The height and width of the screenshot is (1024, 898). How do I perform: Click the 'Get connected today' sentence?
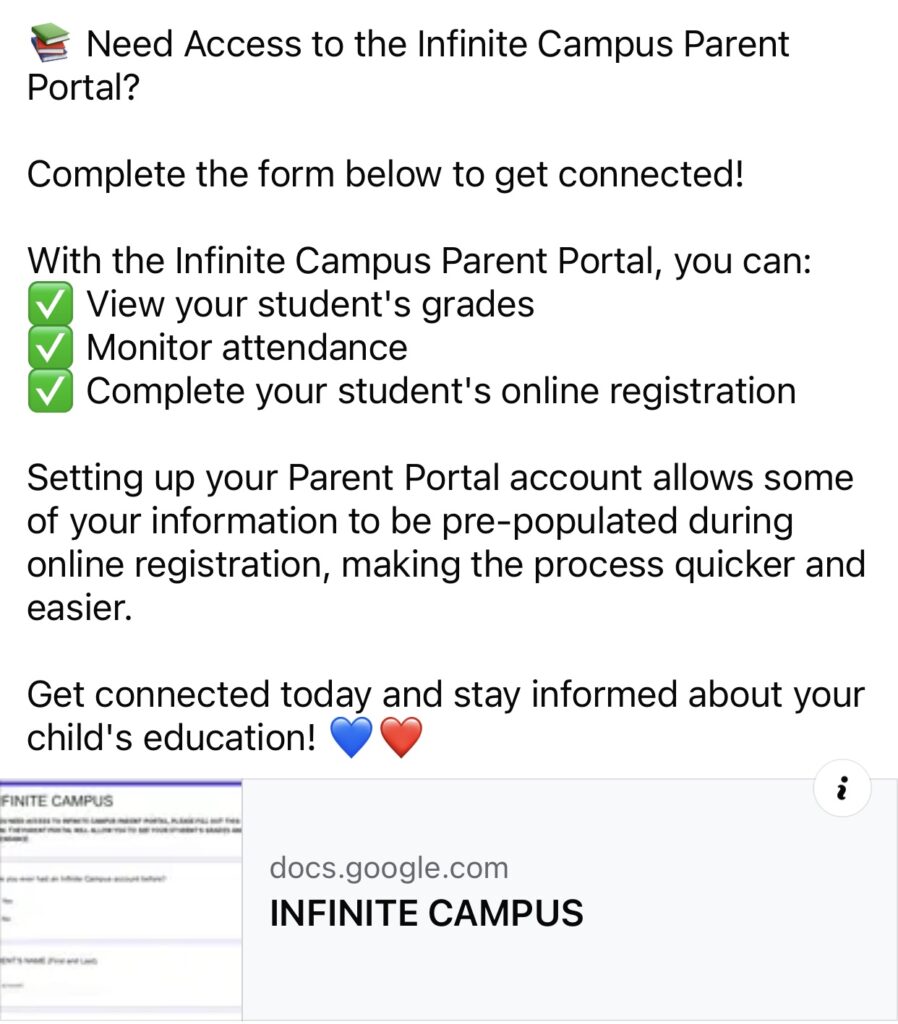click(x=445, y=716)
